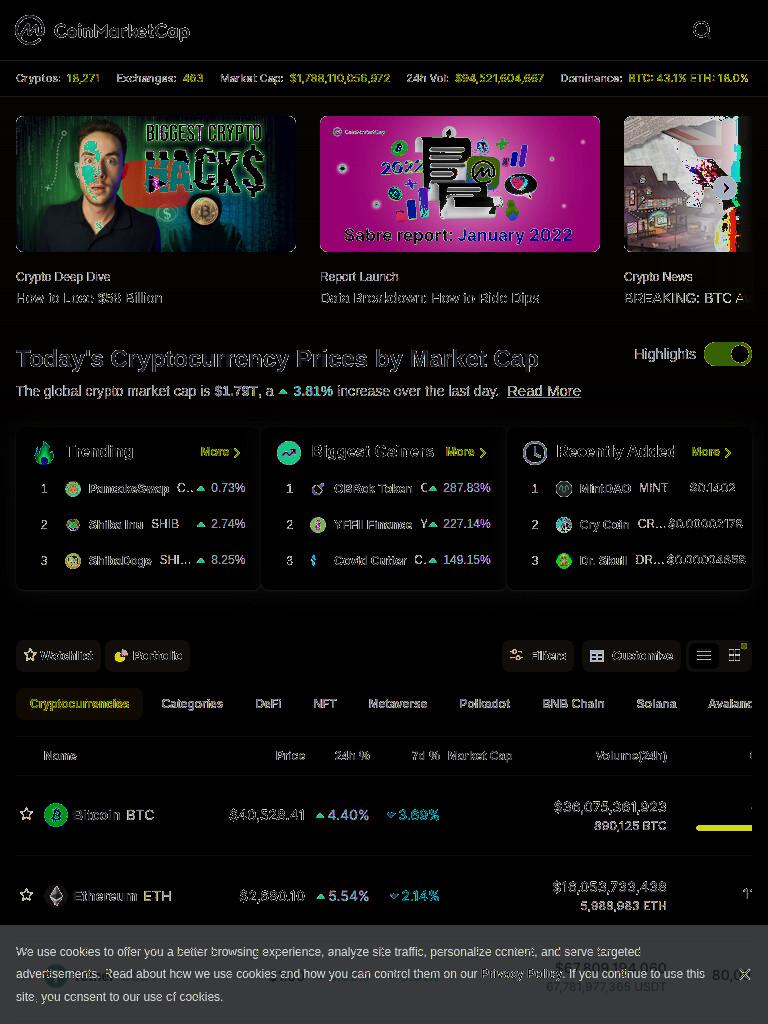
Task: Sort by the Volume(24h) column header
Action: coord(631,756)
